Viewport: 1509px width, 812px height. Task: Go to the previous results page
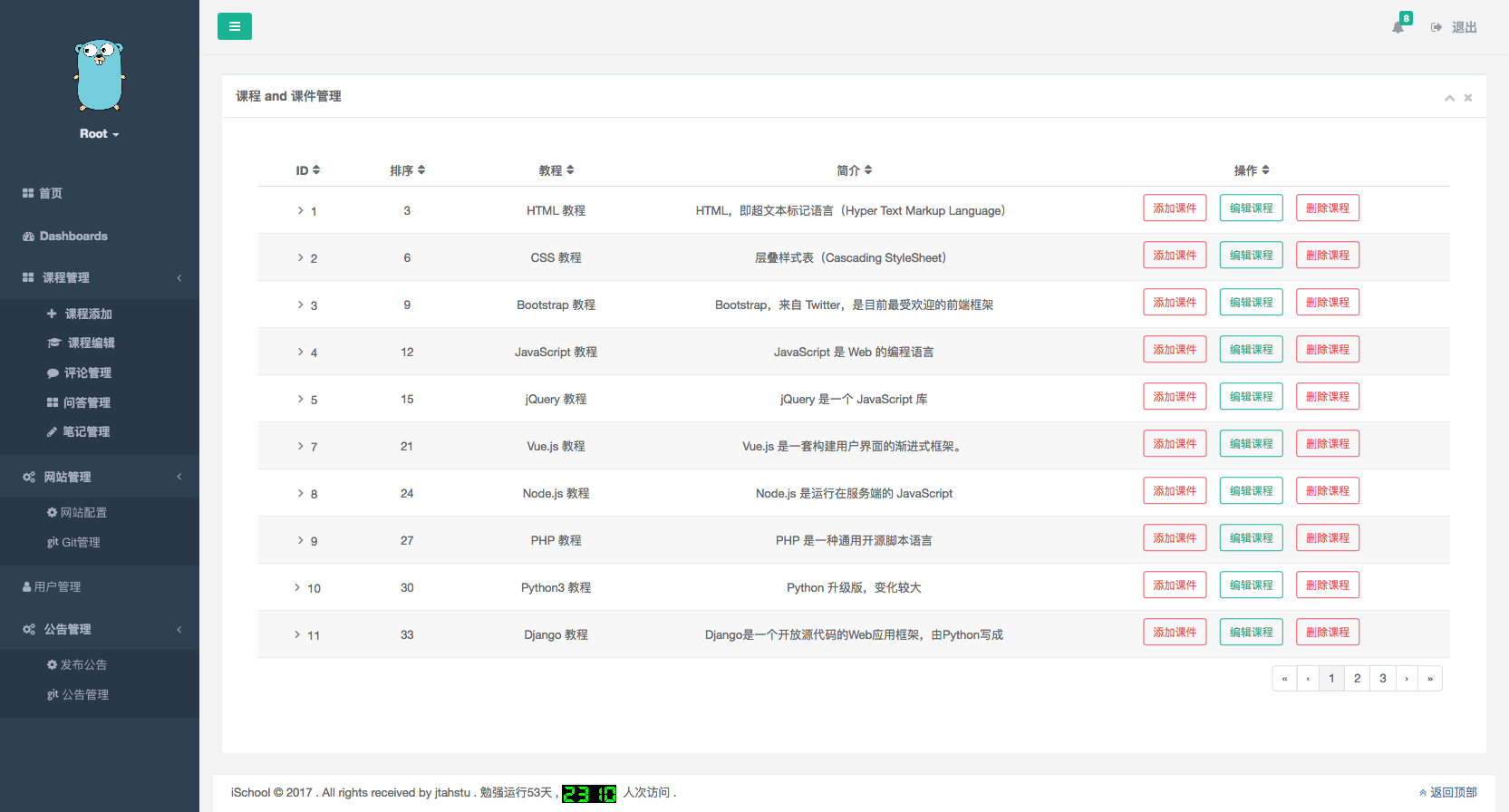pyautogui.click(x=1308, y=678)
